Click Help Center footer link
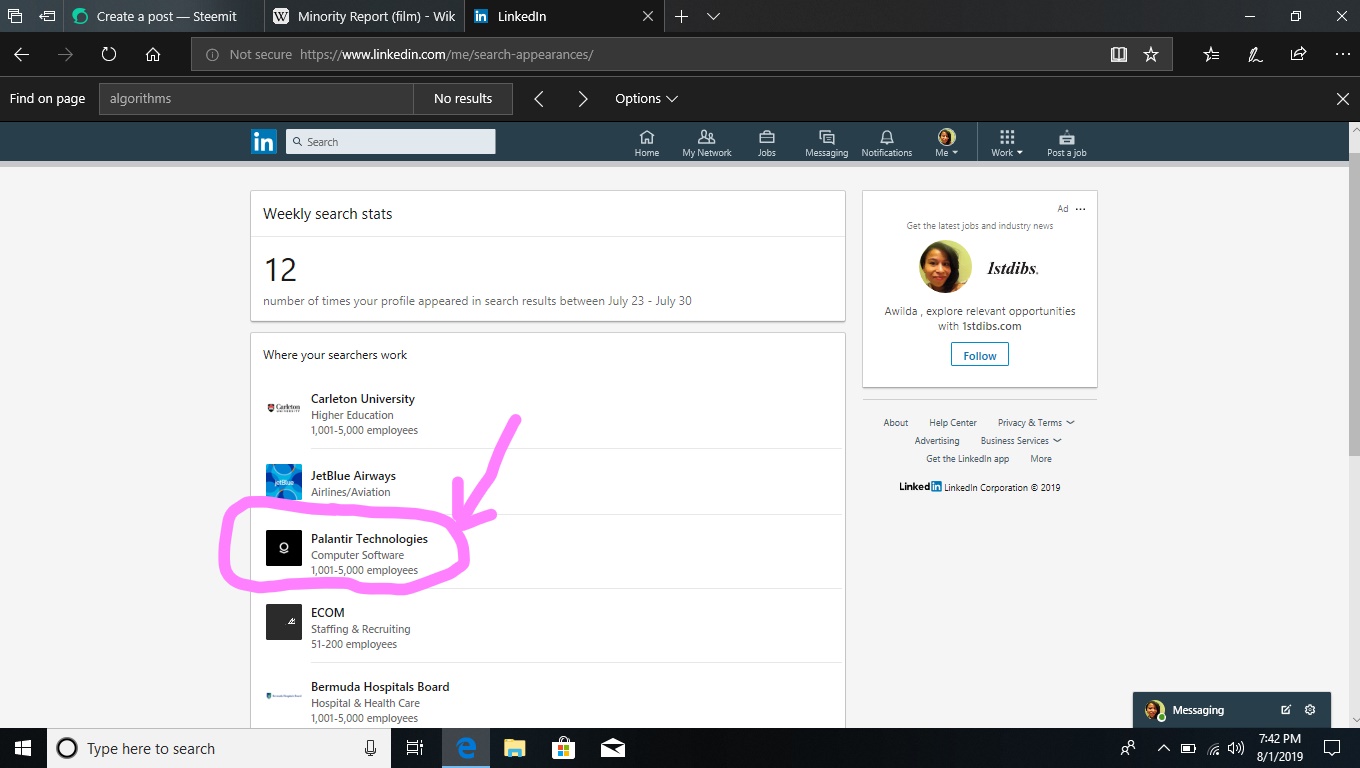 click(953, 423)
